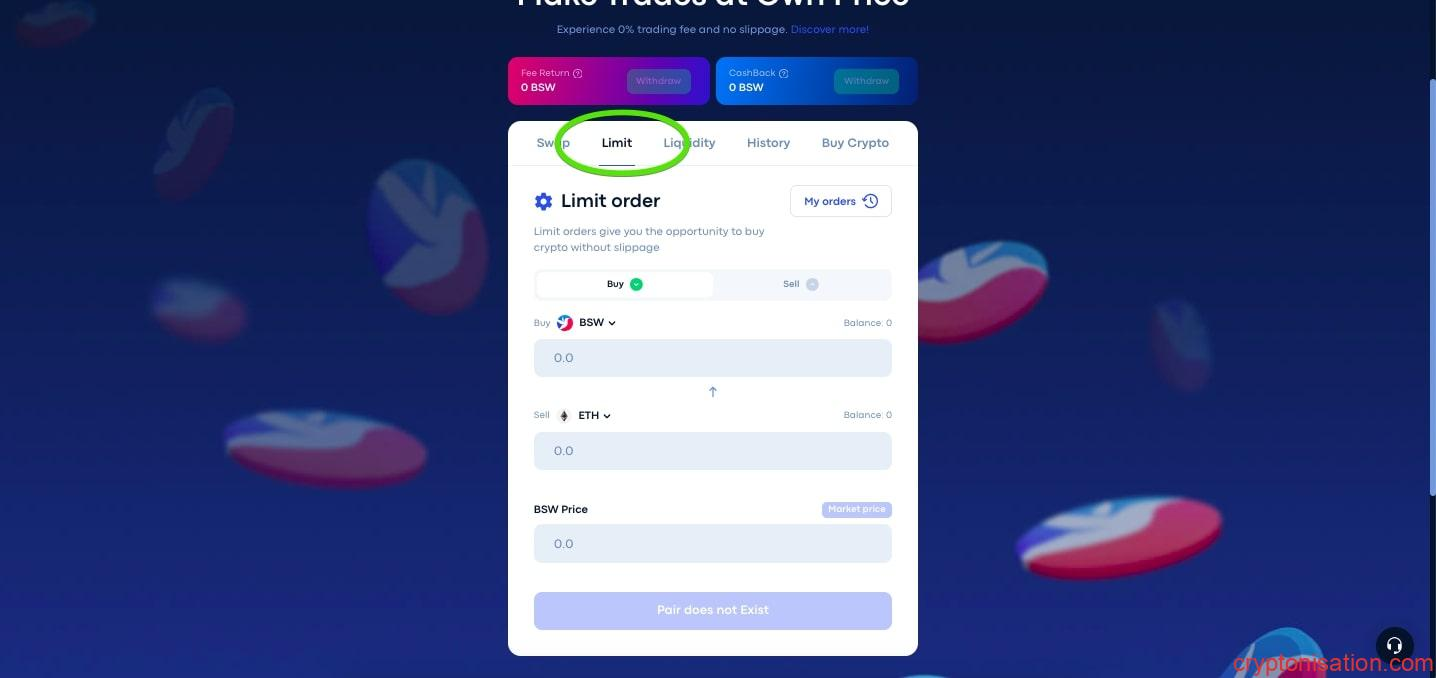Screen dimensions: 1436x678
Task: Expand the ETH token dropdown
Action: click(x=595, y=415)
